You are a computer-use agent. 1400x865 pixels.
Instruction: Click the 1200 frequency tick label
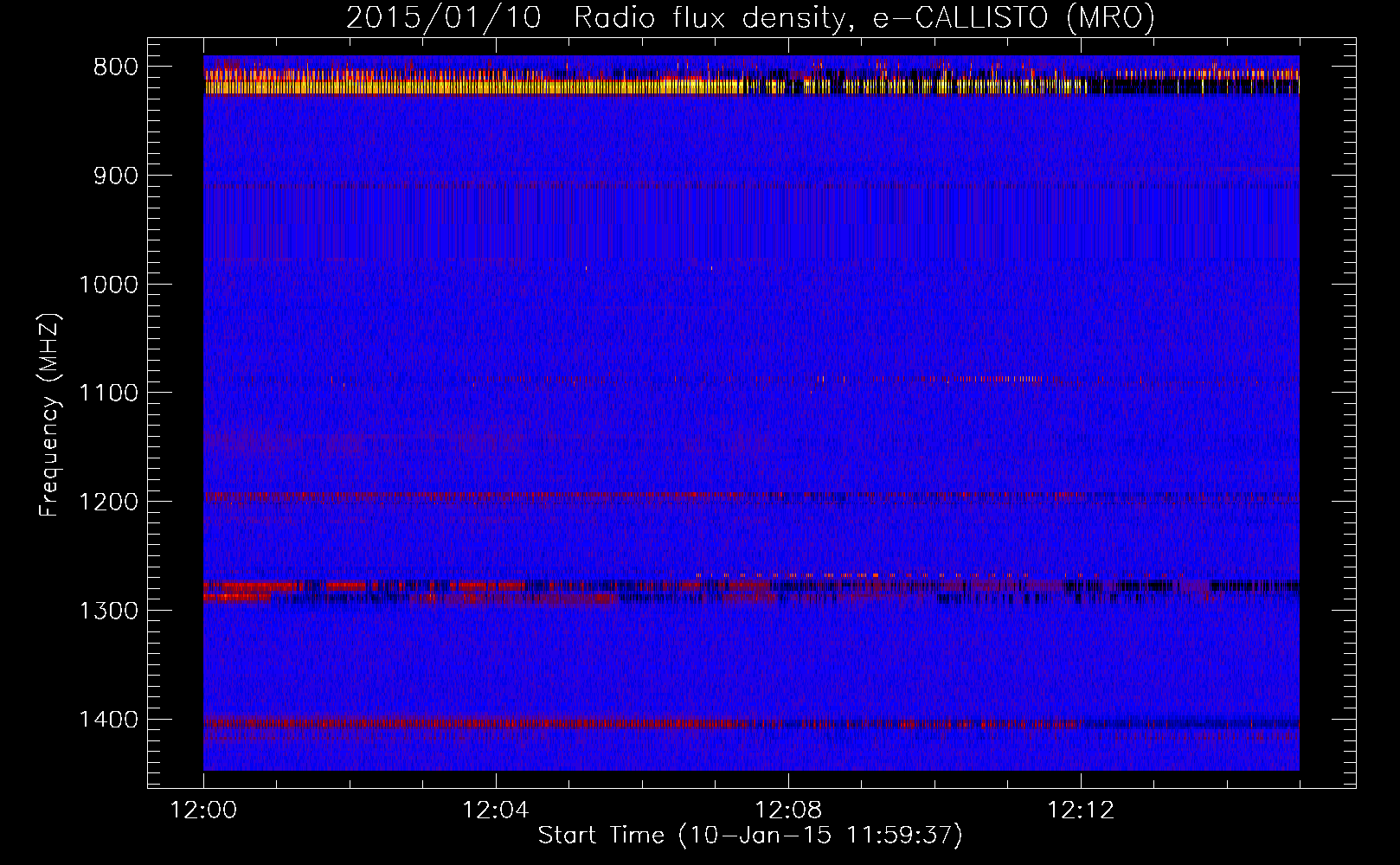[108, 503]
